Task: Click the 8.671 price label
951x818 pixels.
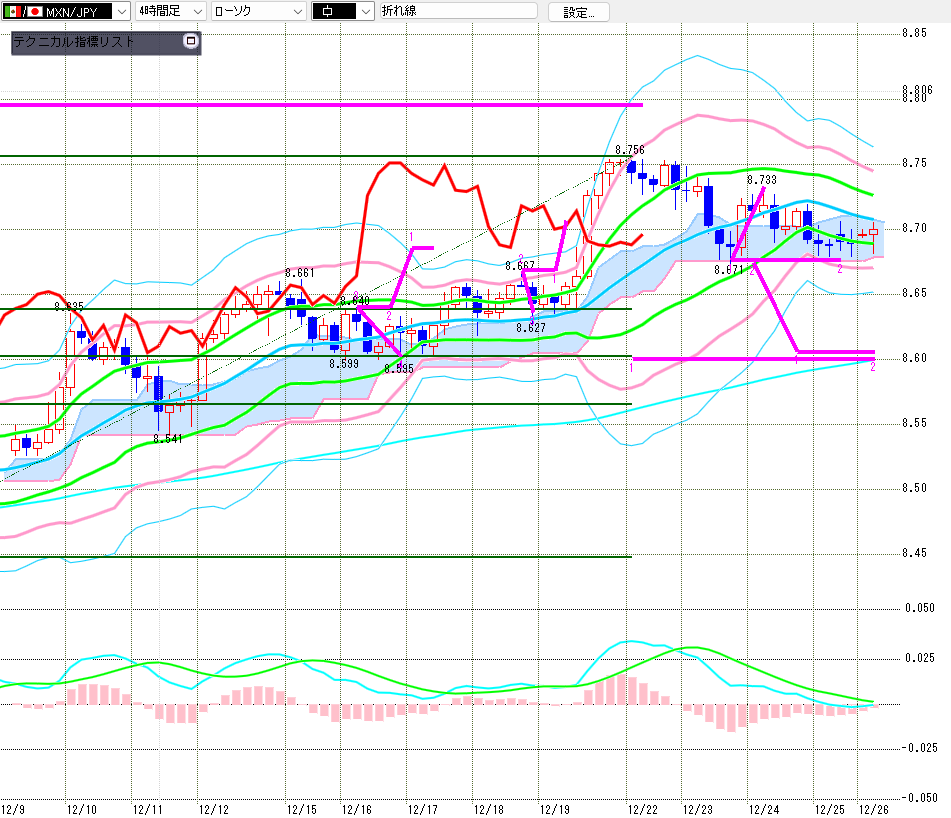Action: [x=729, y=270]
